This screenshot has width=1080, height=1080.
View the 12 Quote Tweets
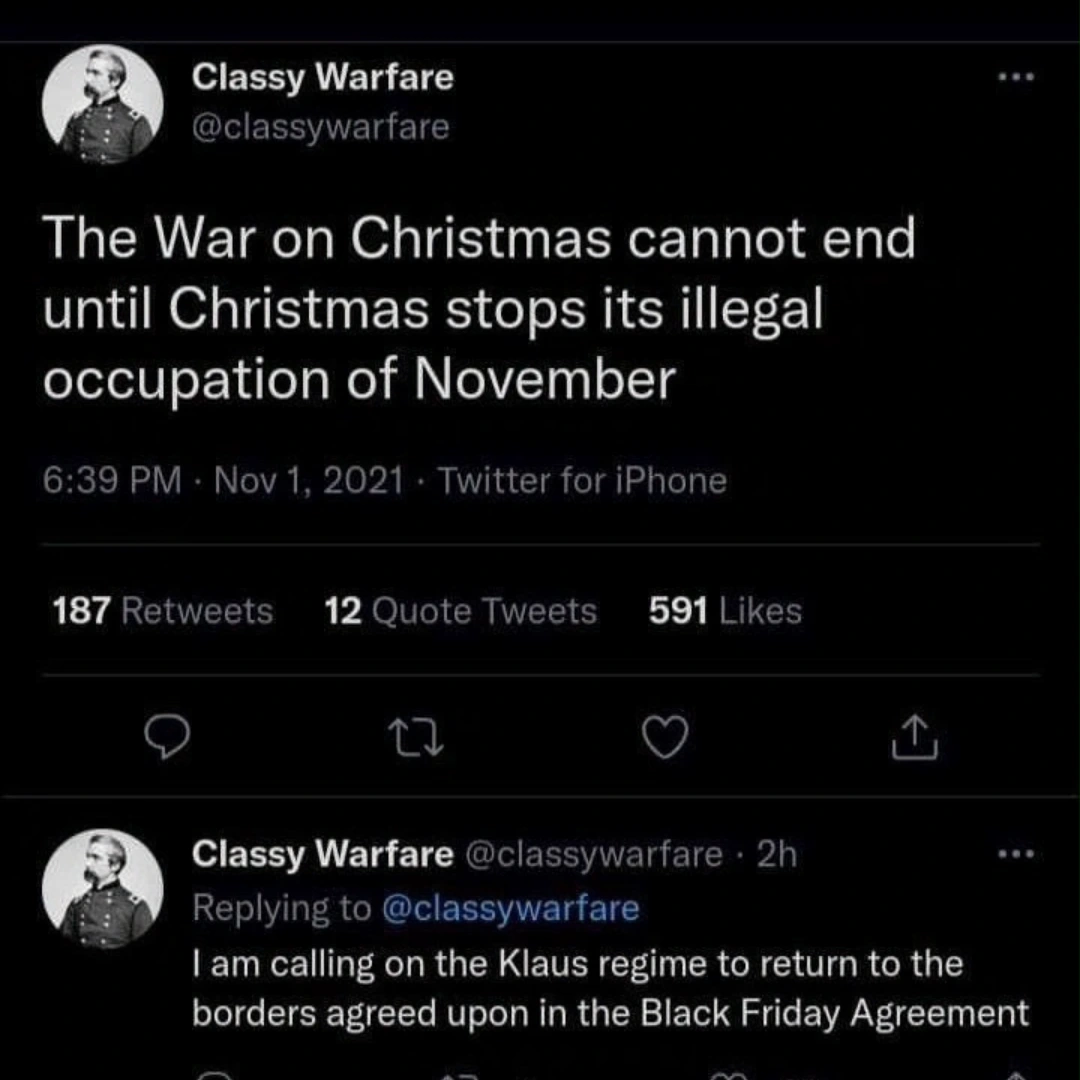[x=461, y=610]
